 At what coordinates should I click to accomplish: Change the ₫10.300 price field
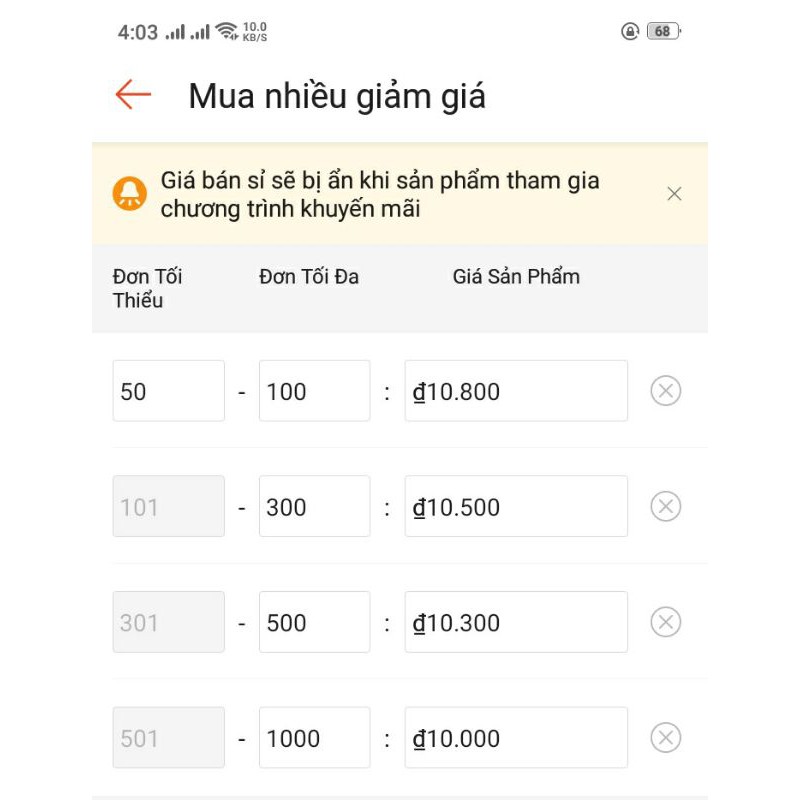pos(516,623)
